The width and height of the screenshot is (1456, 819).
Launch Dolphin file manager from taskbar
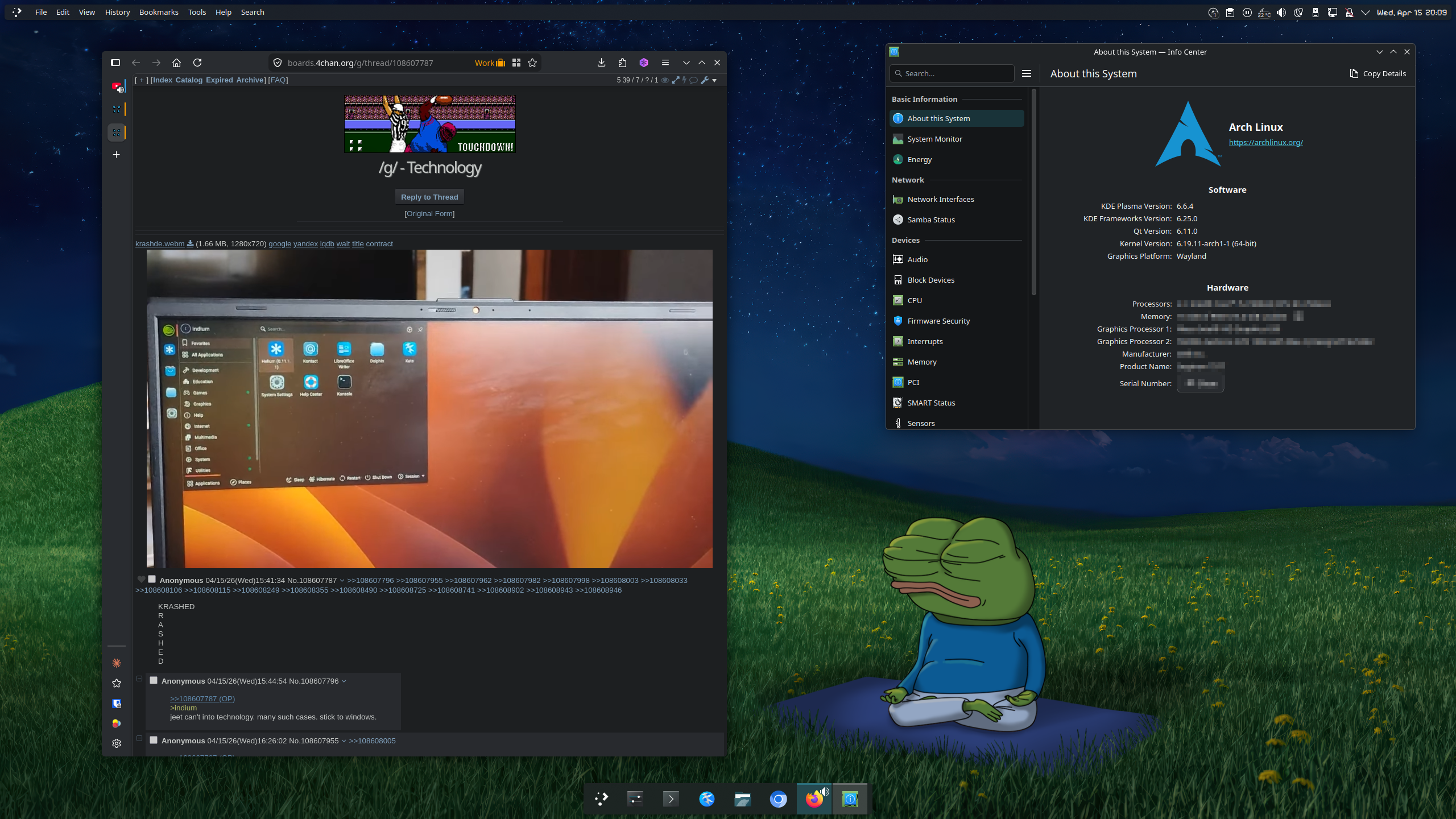[743, 799]
